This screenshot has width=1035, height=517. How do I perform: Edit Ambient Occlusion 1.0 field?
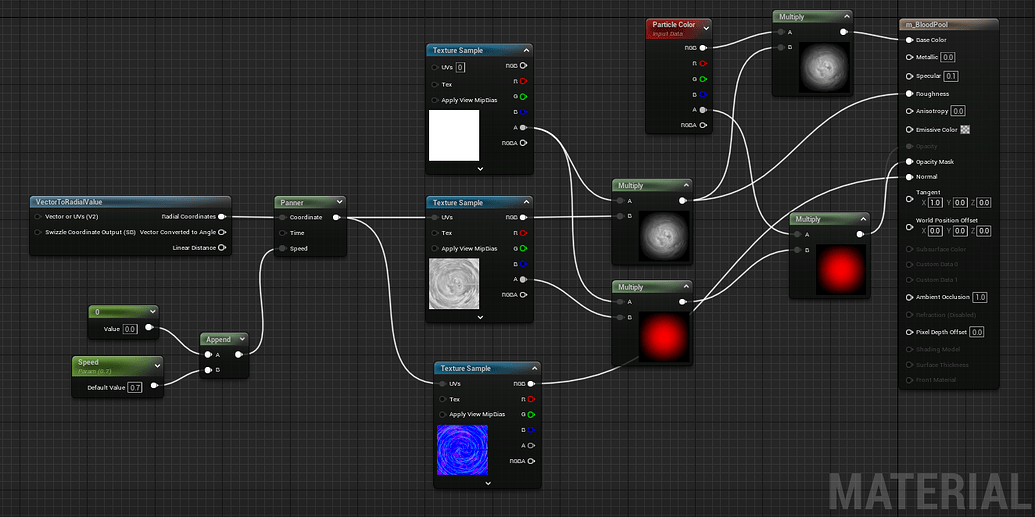pyautogui.click(x=980, y=297)
